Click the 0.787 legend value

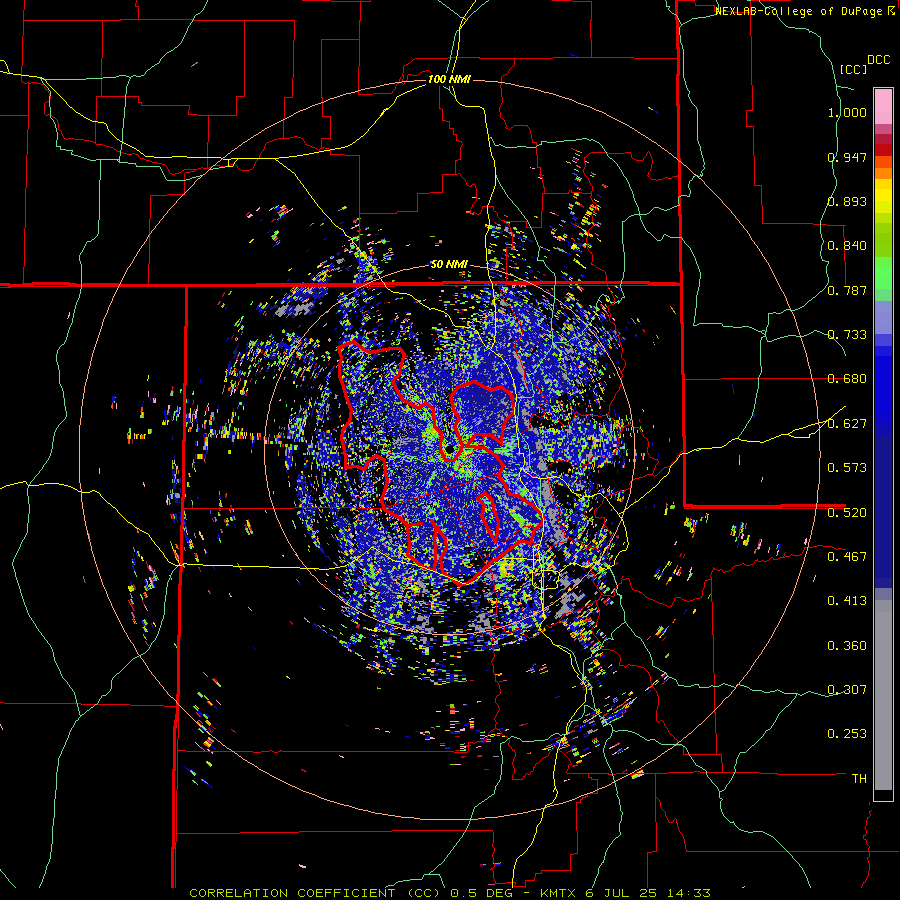pos(847,290)
